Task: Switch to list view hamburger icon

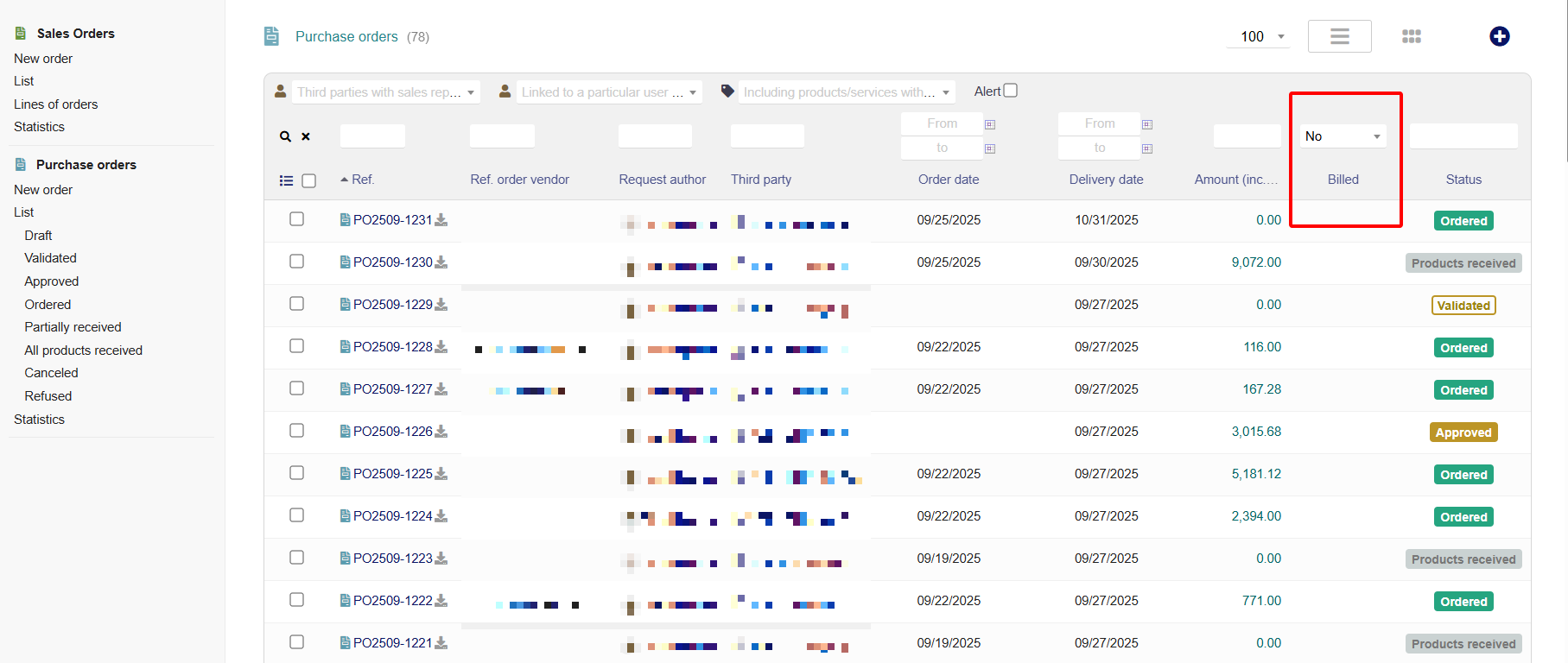Action: 1339,36
